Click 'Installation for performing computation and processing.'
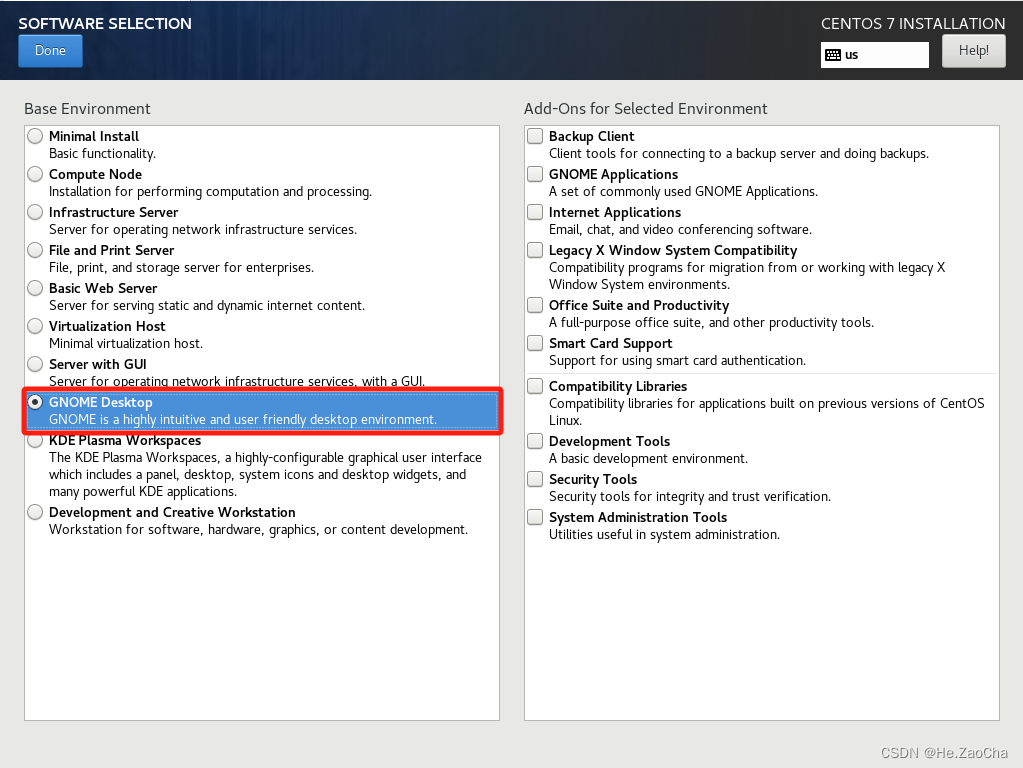This screenshot has width=1023, height=768. pyautogui.click(x=210, y=191)
